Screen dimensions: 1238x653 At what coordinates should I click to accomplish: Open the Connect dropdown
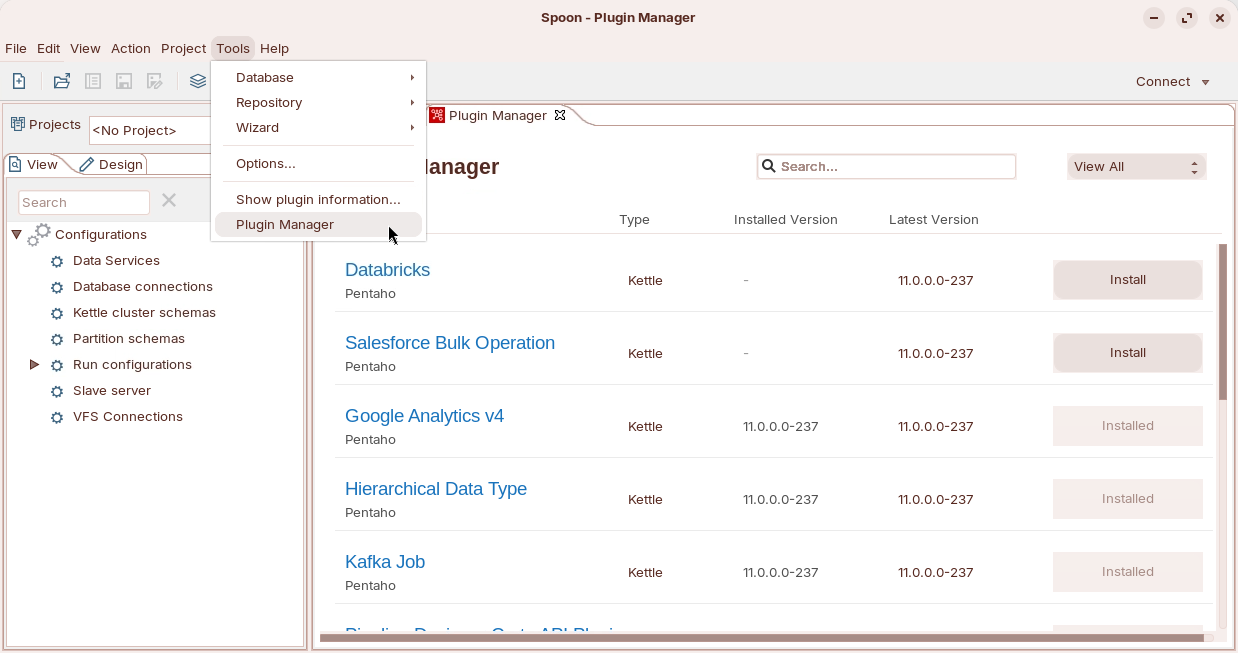pos(1173,82)
